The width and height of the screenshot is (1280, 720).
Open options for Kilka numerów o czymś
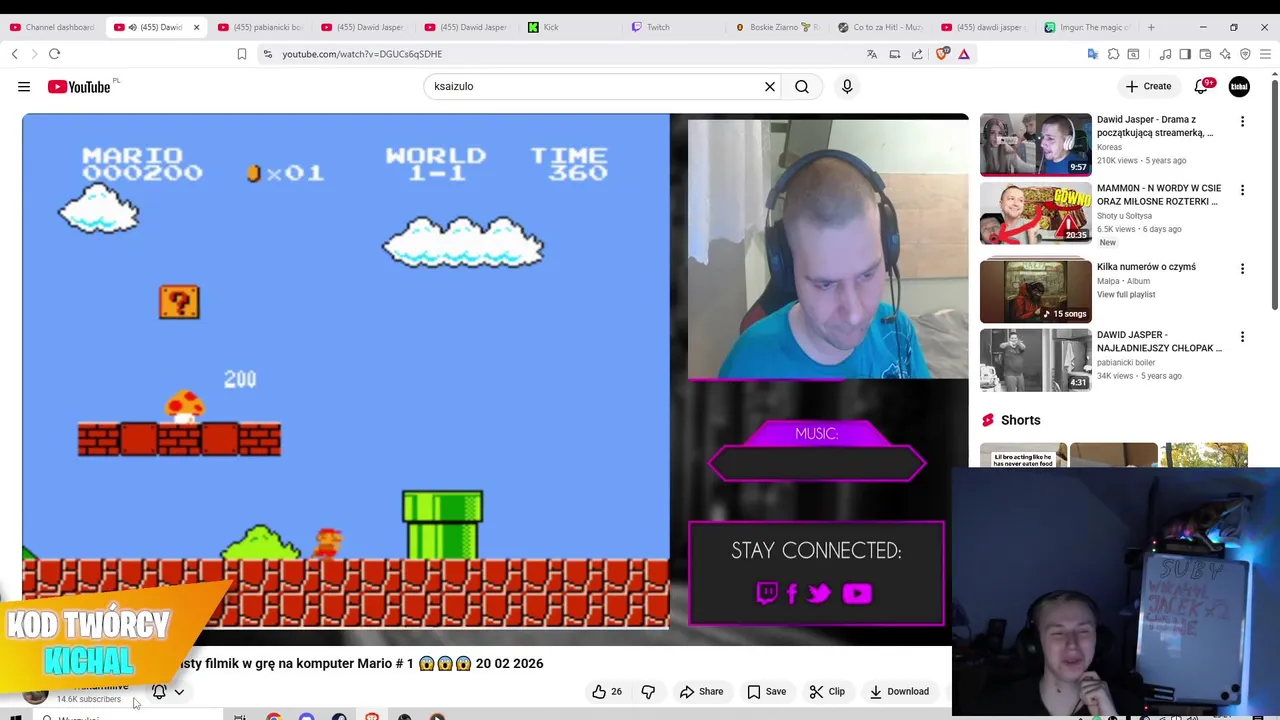tap(1242, 269)
